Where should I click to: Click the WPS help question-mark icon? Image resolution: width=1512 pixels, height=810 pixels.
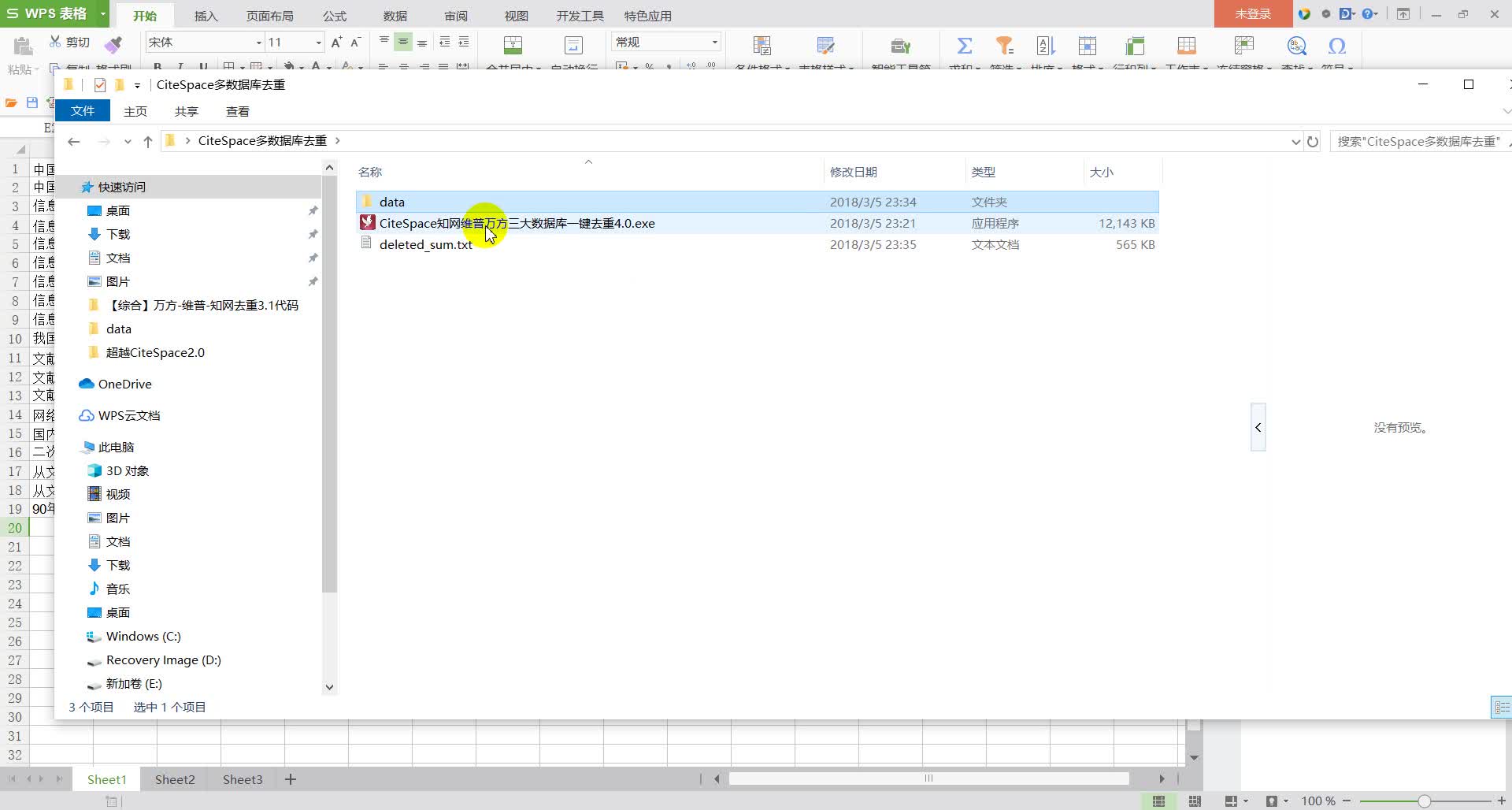(x=1366, y=14)
